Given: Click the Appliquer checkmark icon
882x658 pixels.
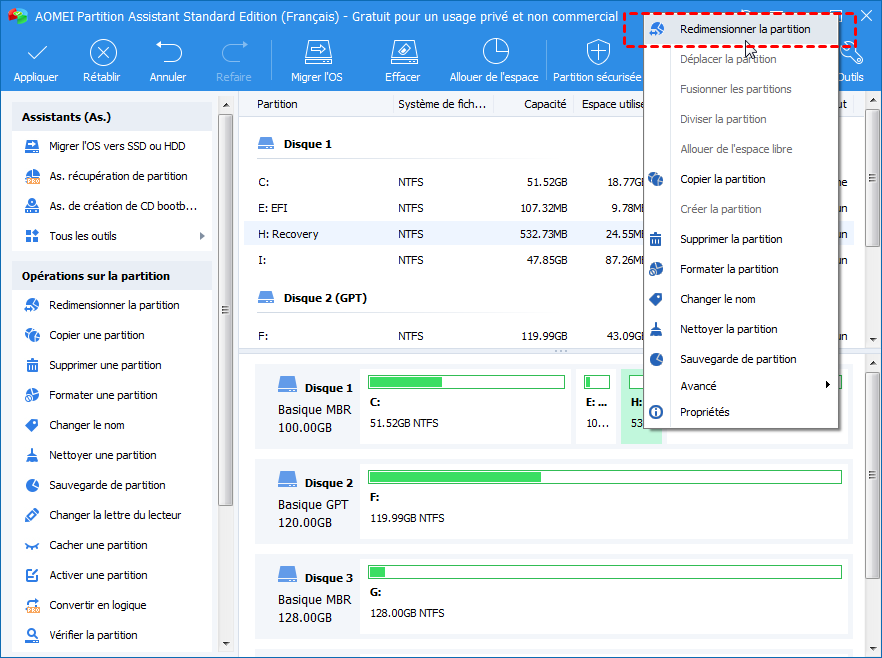Looking at the screenshot, I should pyautogui.click(x=36, y=53).
